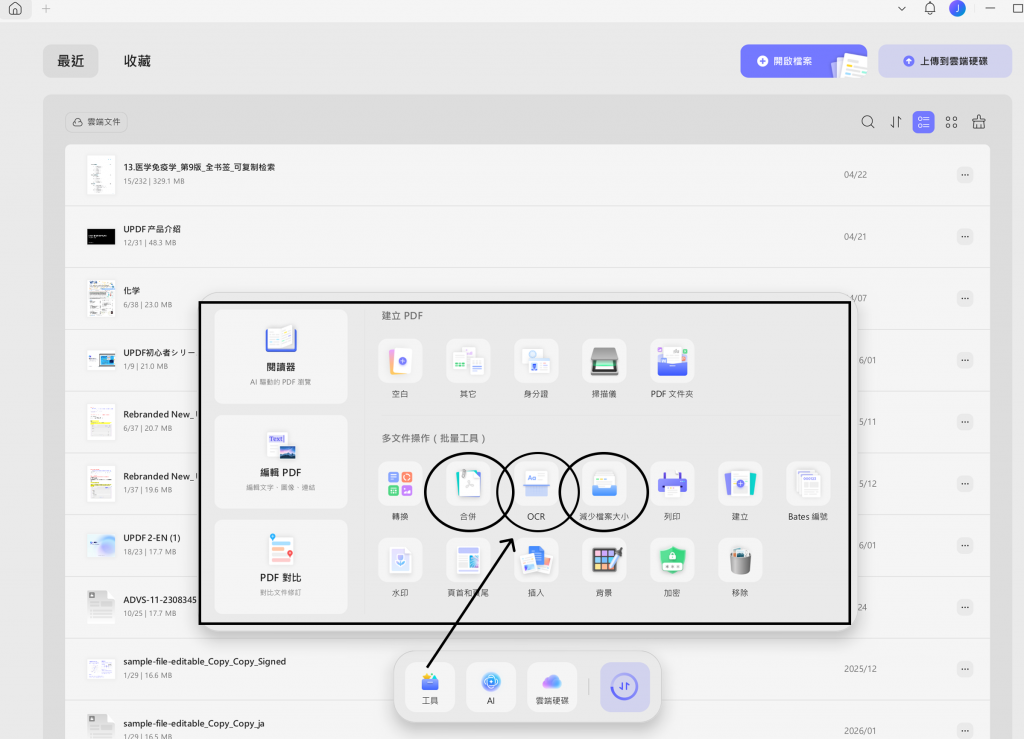Open the notifications bell

930,8
